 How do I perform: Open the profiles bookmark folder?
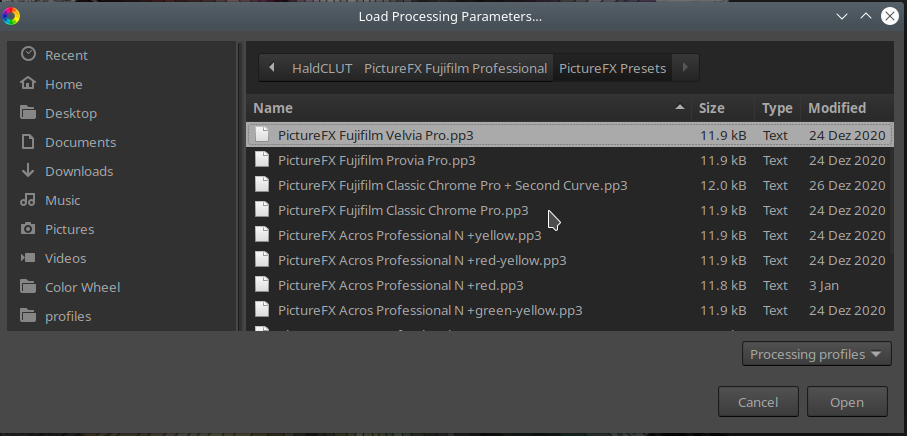pos(67,316)
